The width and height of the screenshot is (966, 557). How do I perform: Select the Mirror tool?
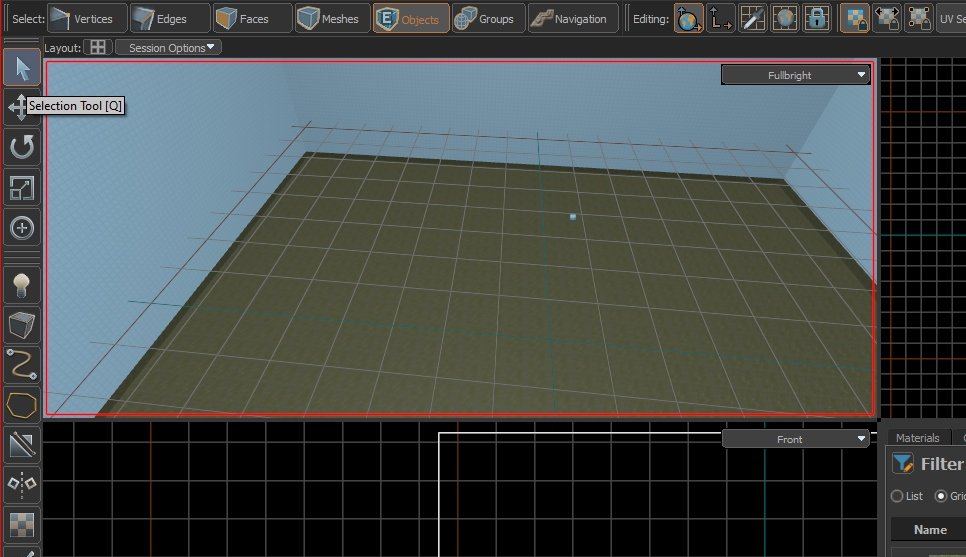point(22,485)
